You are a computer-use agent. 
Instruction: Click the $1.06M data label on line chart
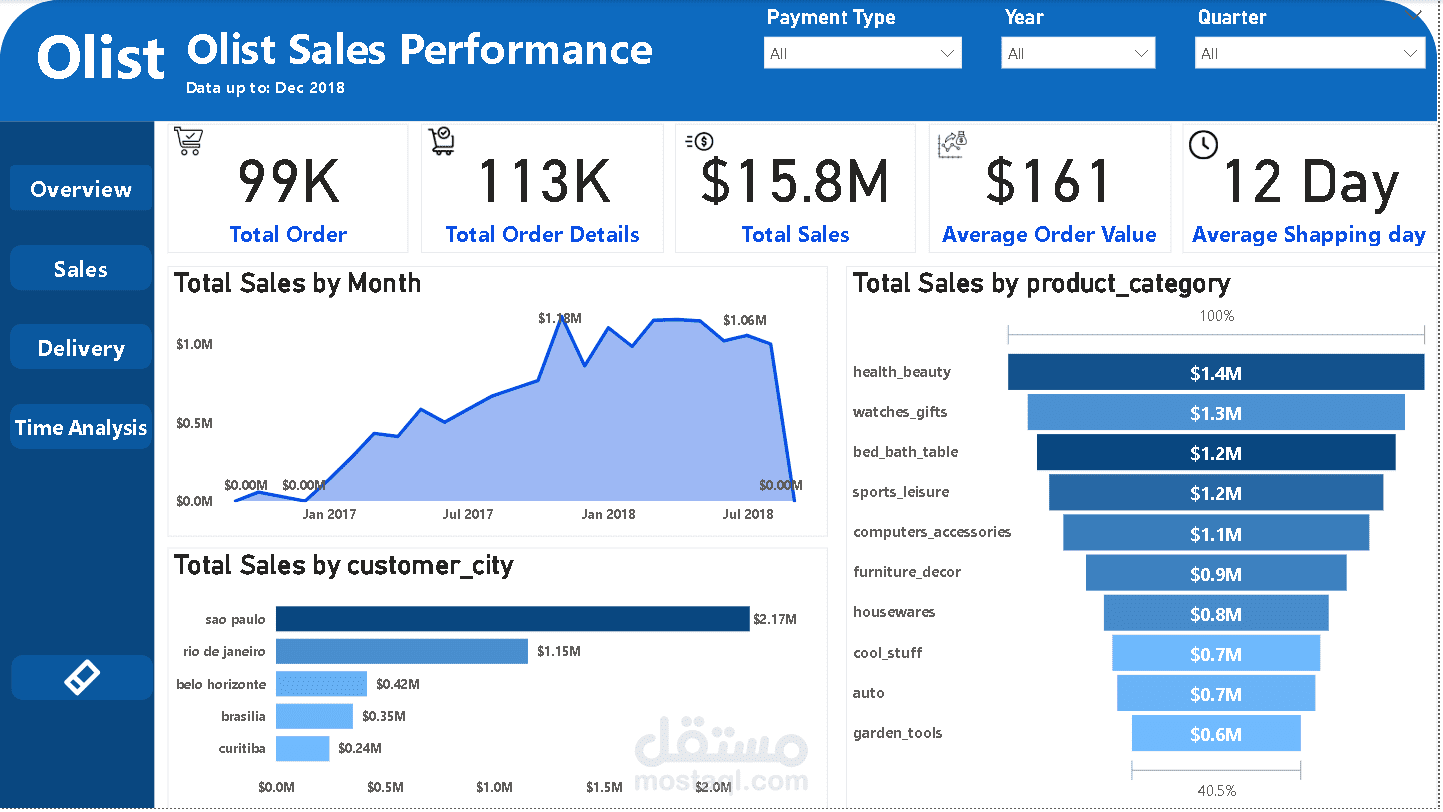[x=744, y=321]
